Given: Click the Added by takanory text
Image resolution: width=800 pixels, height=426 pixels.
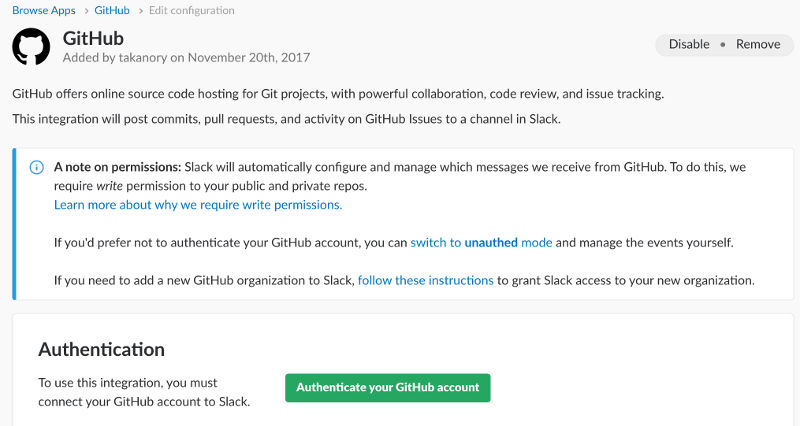Looking at the screenshot, I should pyautogui.click(x=186, y=57).
